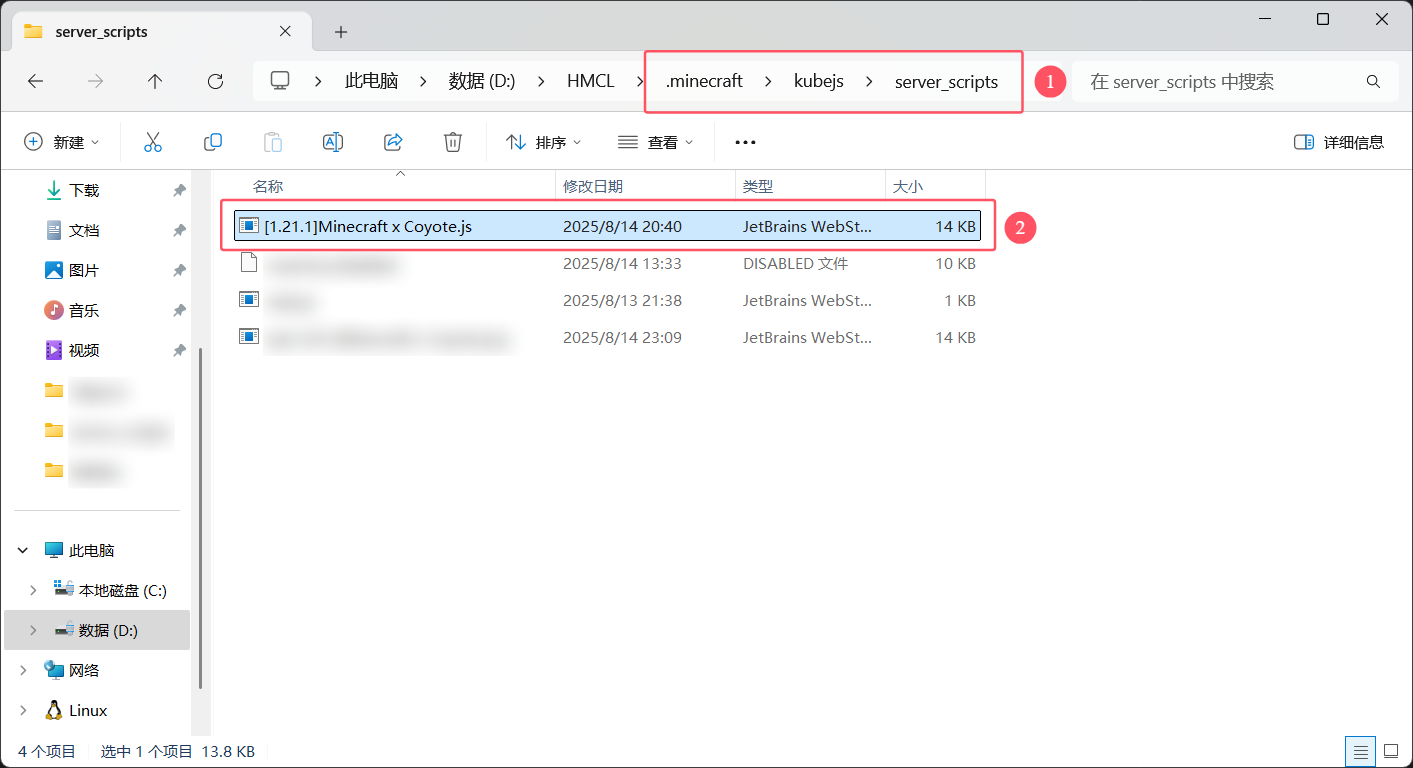Image resolution: width=1413 pixels, height=768 pixels.
Task: Select the file modified 2025/8/13 21:38
Action: tap(607, 300)
